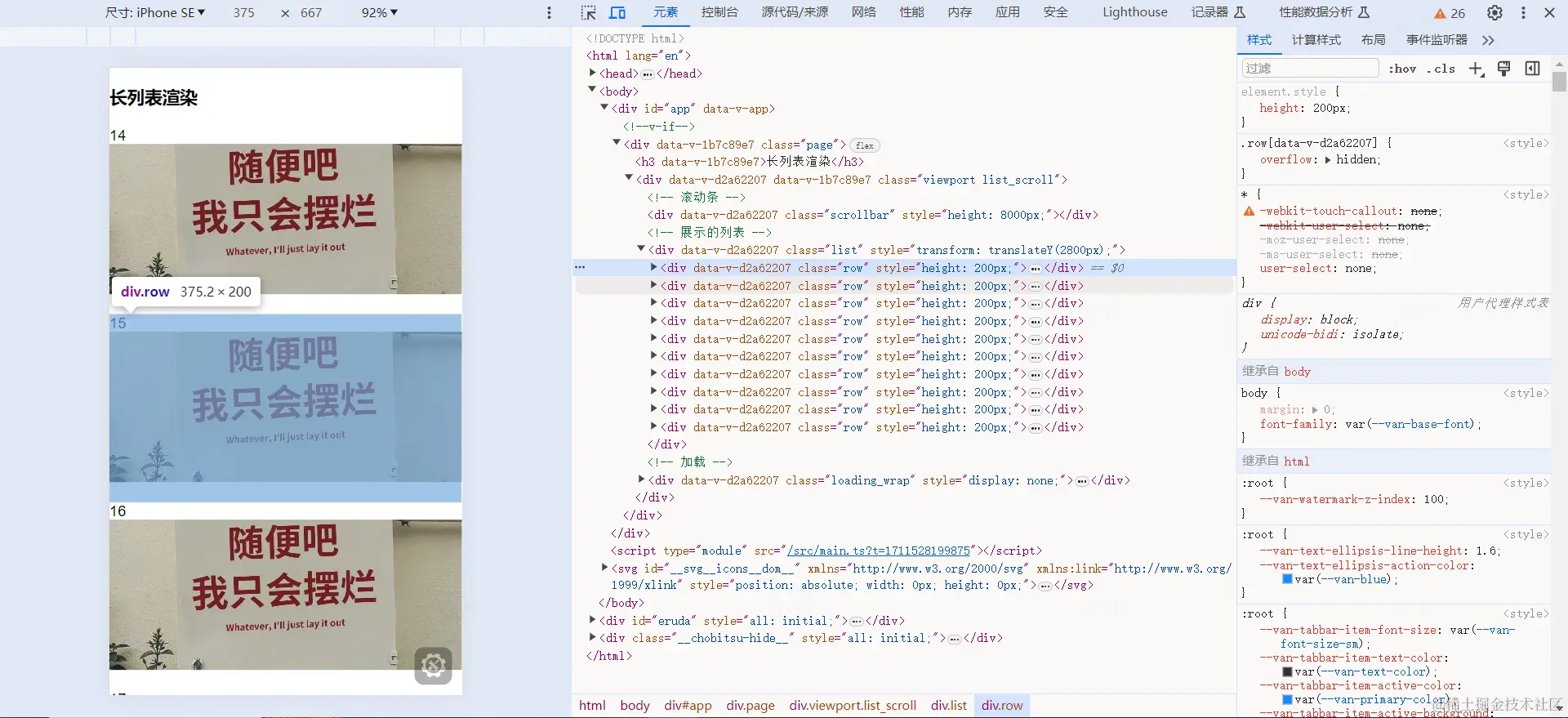Switch to the 控制台 console tab
The image size is (1568, 718).
pos(719,12)
